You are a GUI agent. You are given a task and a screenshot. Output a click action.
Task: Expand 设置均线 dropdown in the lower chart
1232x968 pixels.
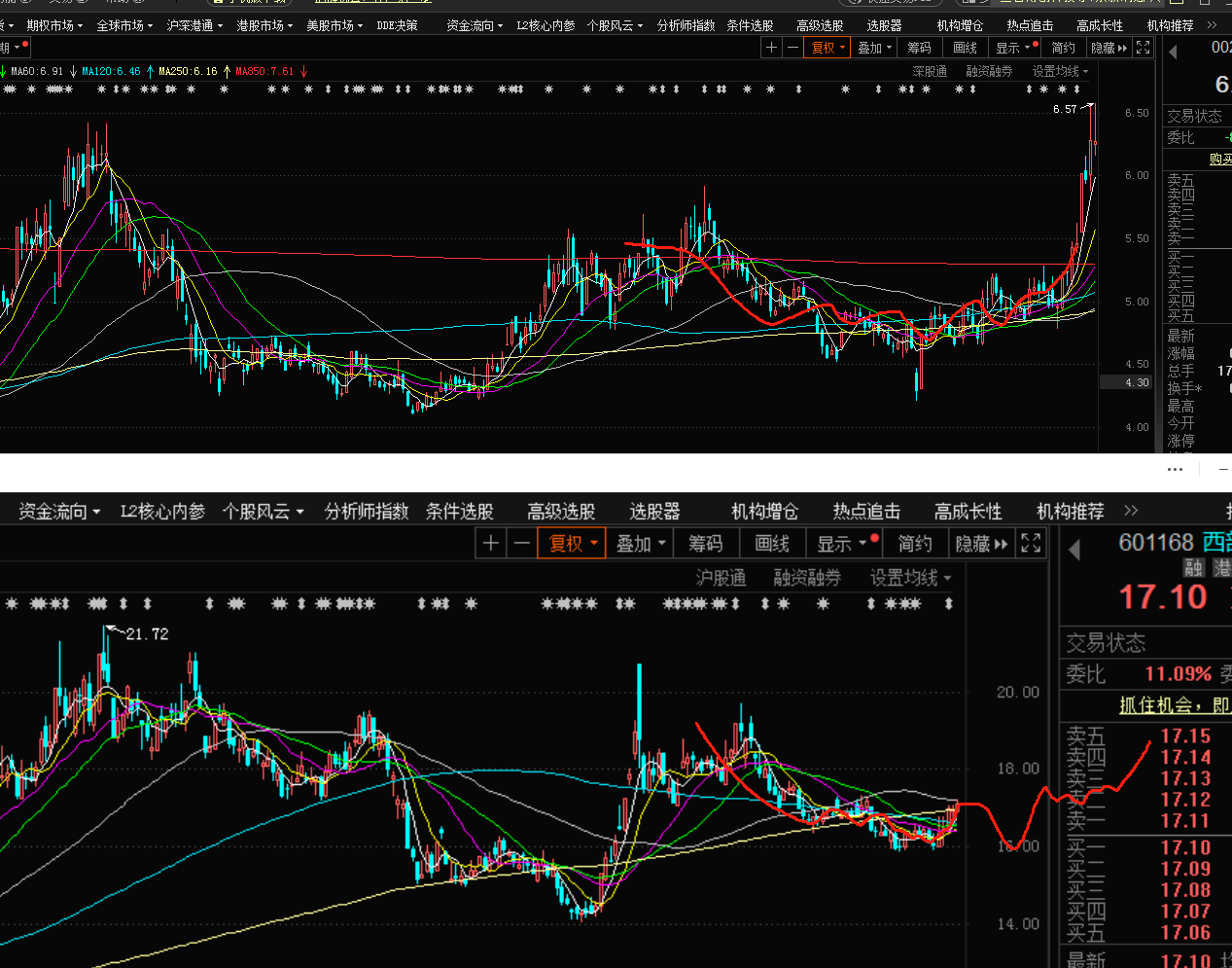(910, 578)
